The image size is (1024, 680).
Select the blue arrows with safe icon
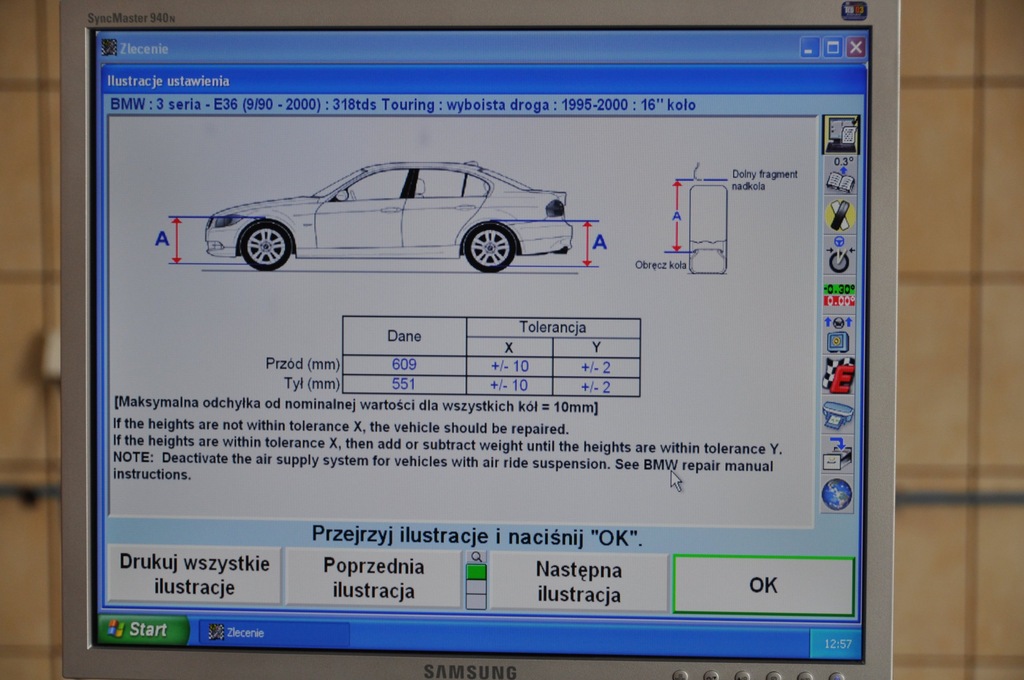coord(839,334)
